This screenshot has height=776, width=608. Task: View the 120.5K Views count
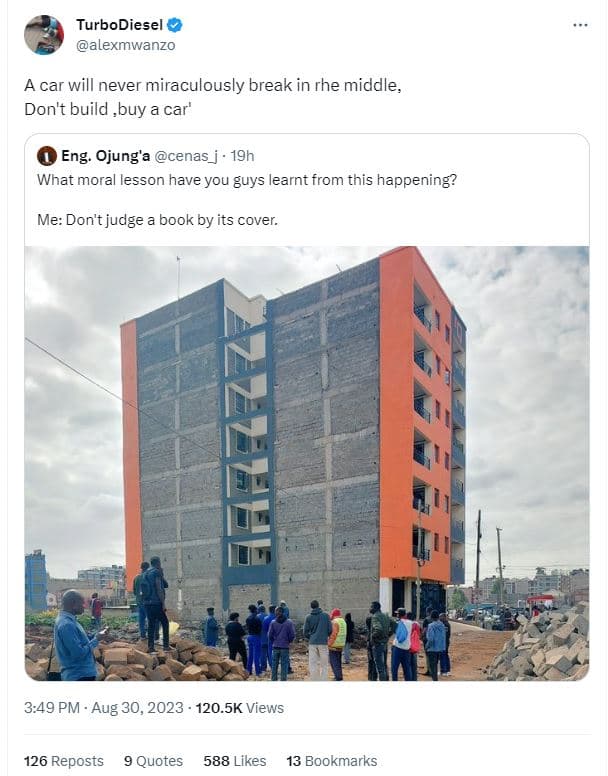click(x=240, y=708)
